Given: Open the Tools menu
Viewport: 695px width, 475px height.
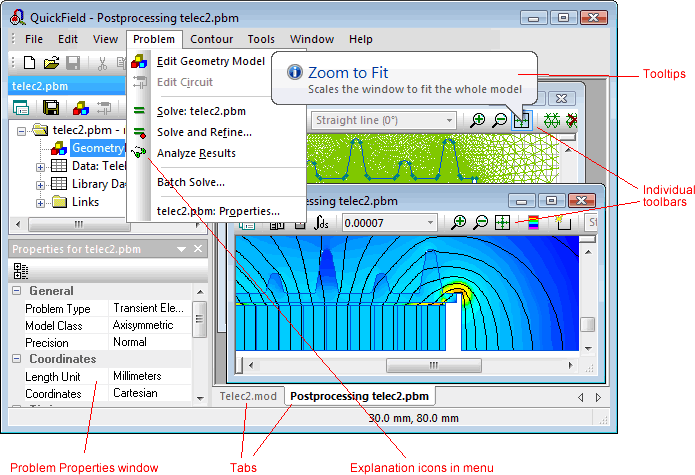Looking at the screenshot, I should tap(261, 39).
